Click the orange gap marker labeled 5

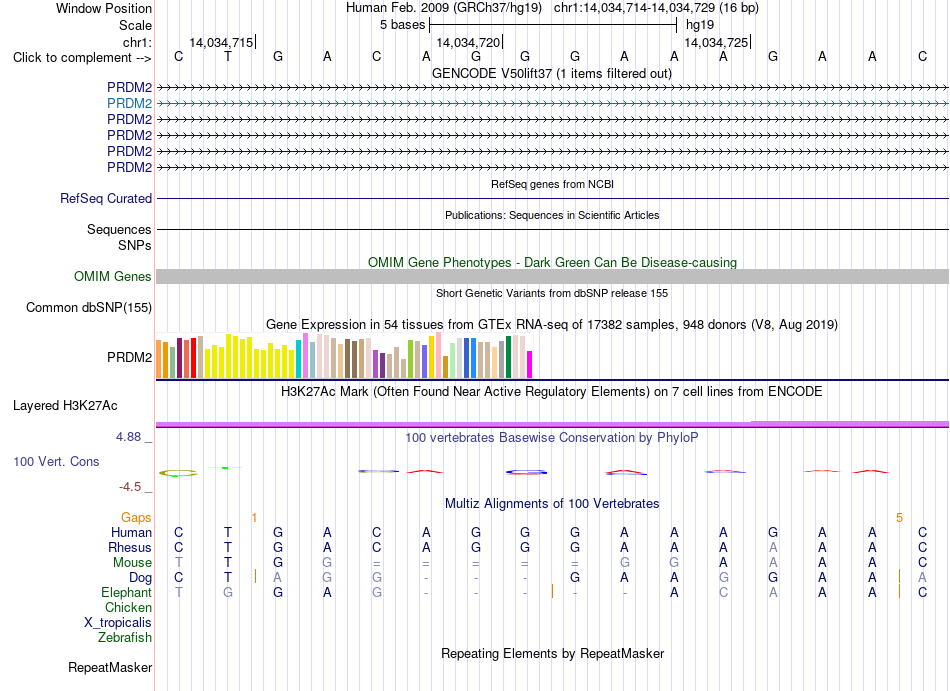(x=899, y=518)
